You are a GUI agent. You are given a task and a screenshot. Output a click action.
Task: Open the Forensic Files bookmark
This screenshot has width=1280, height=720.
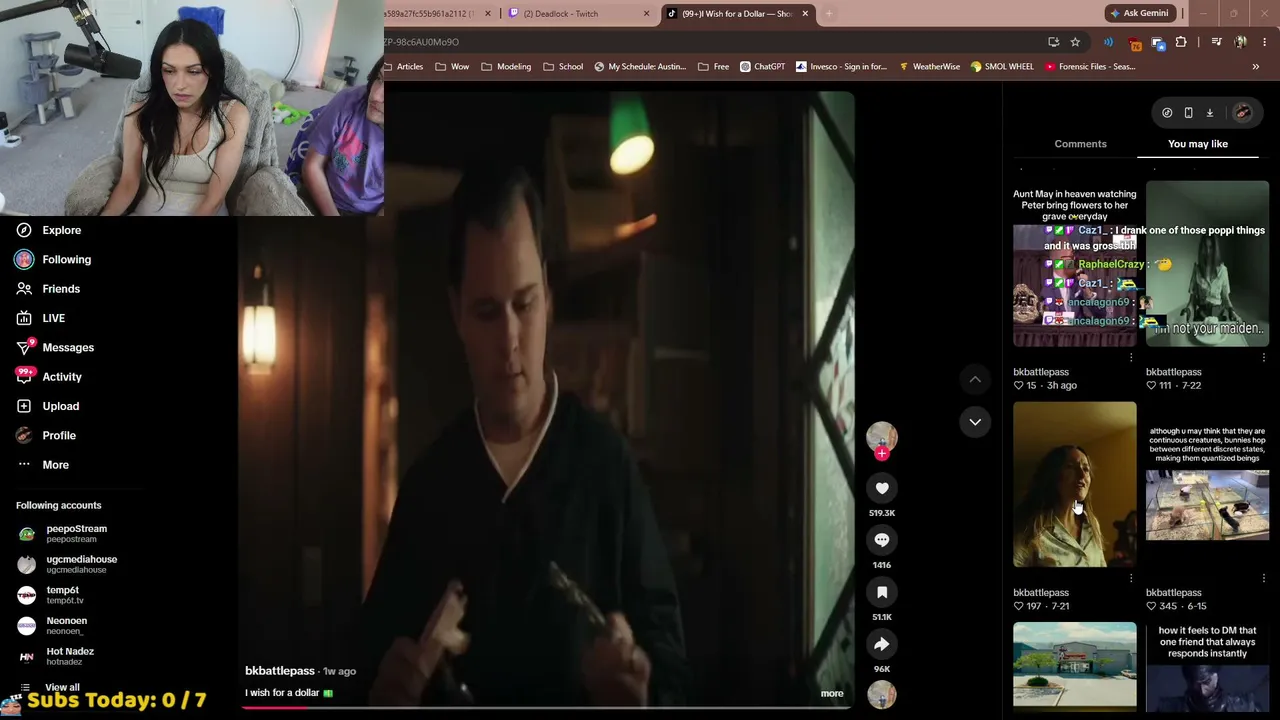1090,67
